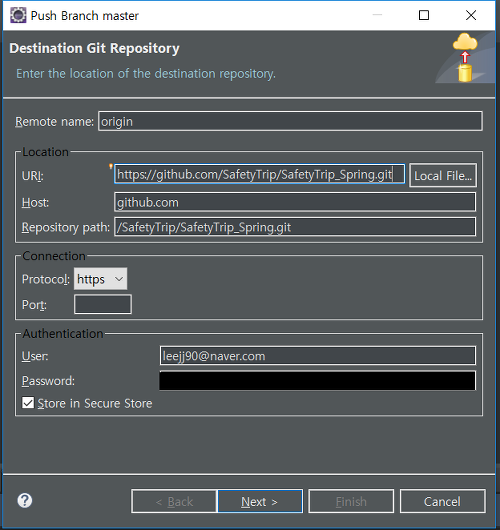This screenshot has height=530, width=500.
Task: Open the Protocol https dropdown
Action: point(100,279)
